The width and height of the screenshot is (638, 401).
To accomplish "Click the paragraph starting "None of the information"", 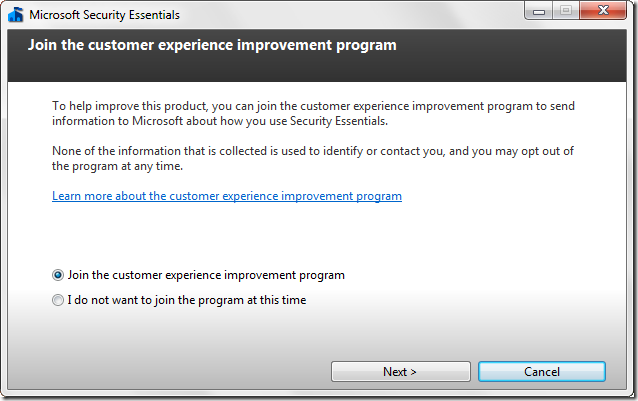I will (x=312, y=158).
